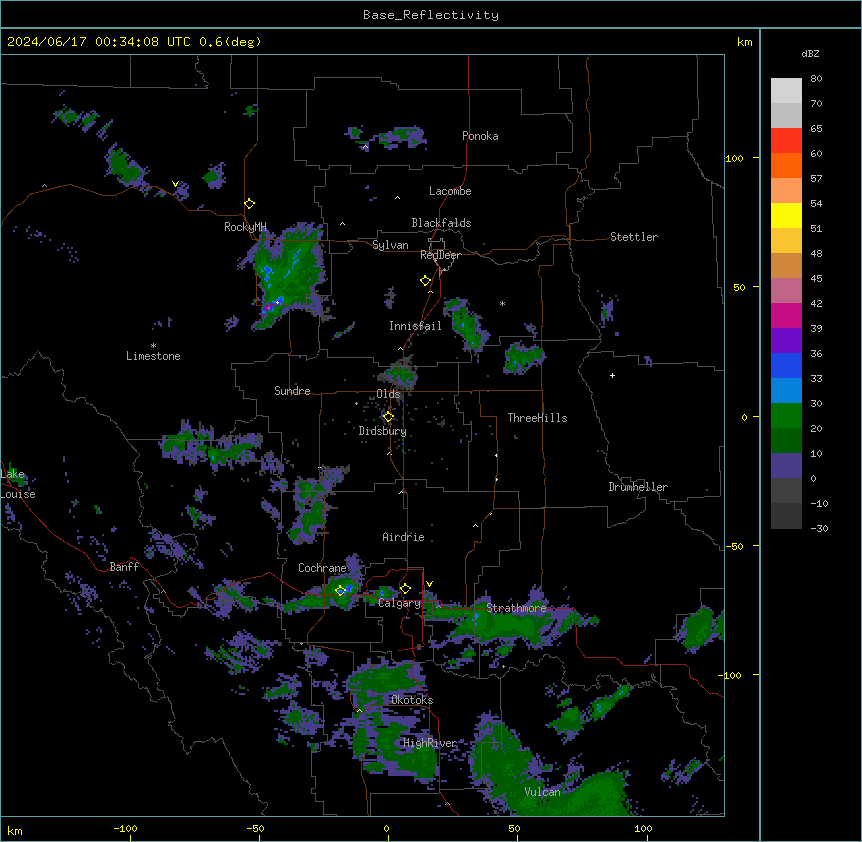The height and width of the screenshot is (842, 862).
Task: Click the Vulcan map label
Action: click(x=542, y=792)
